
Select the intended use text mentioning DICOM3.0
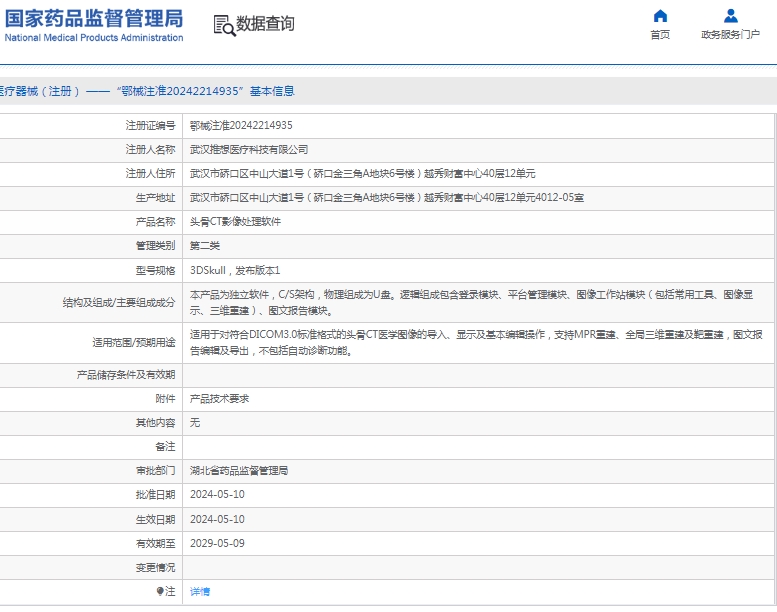pyautogui.click(x=476, y=342)
